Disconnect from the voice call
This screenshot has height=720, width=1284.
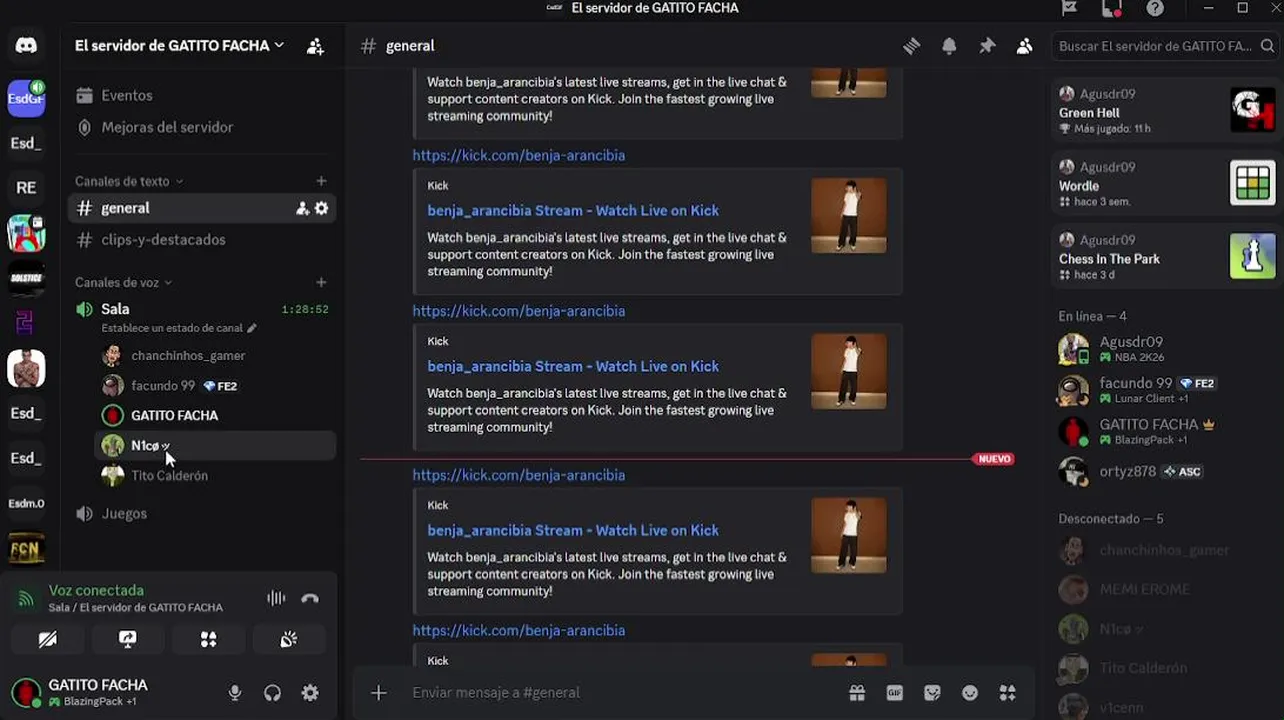(310, 598)
